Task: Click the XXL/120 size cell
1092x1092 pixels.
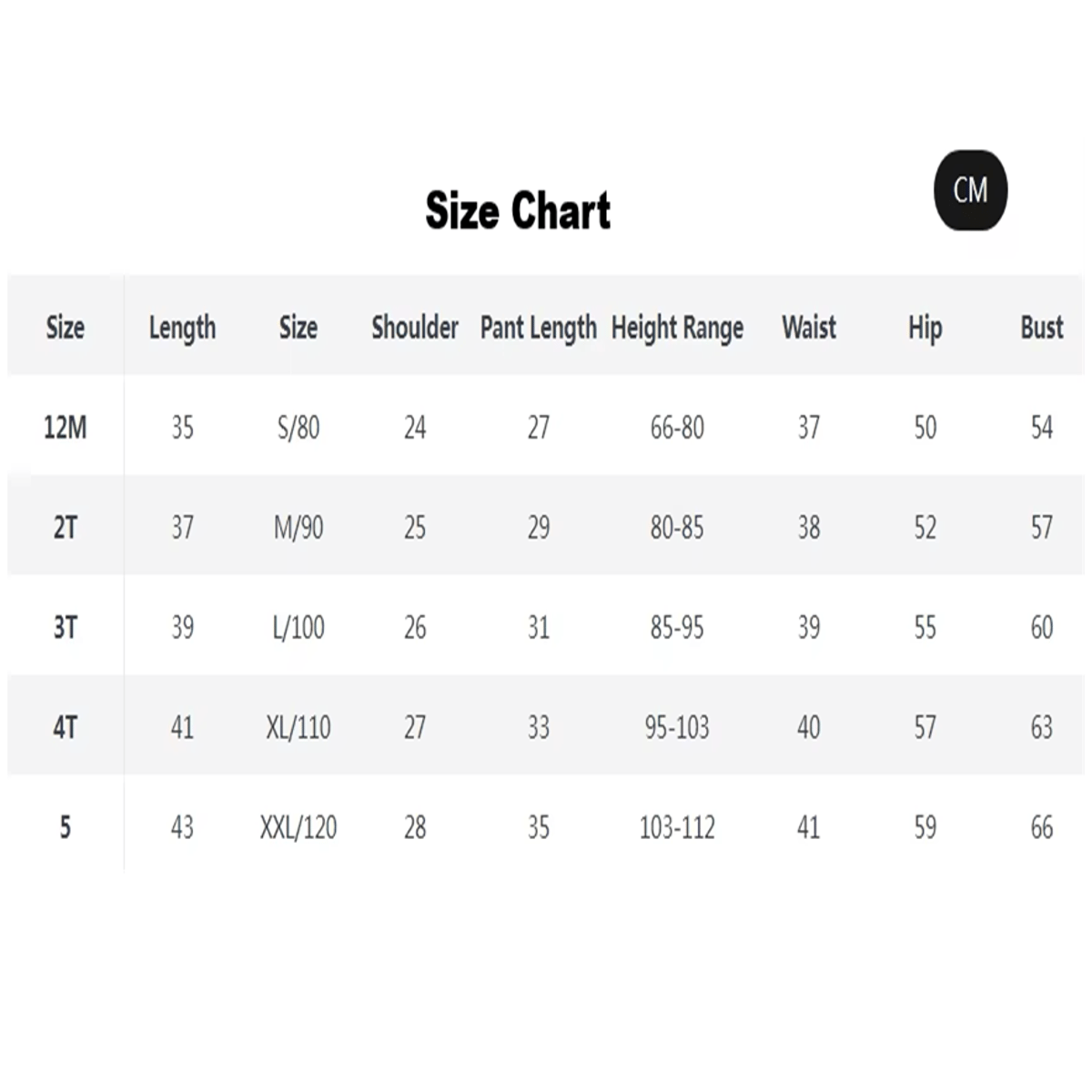Action: click(298, 827)
